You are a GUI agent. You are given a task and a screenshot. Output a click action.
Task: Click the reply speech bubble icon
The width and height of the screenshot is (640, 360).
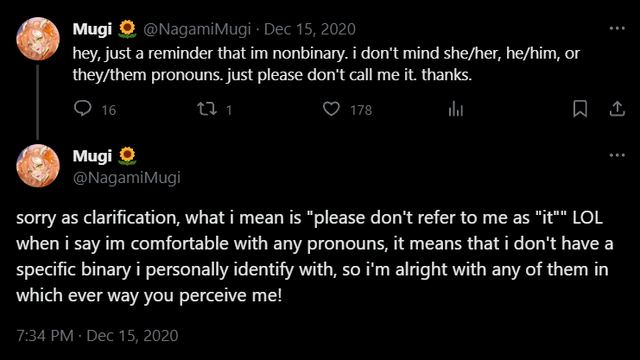[82, 109]
